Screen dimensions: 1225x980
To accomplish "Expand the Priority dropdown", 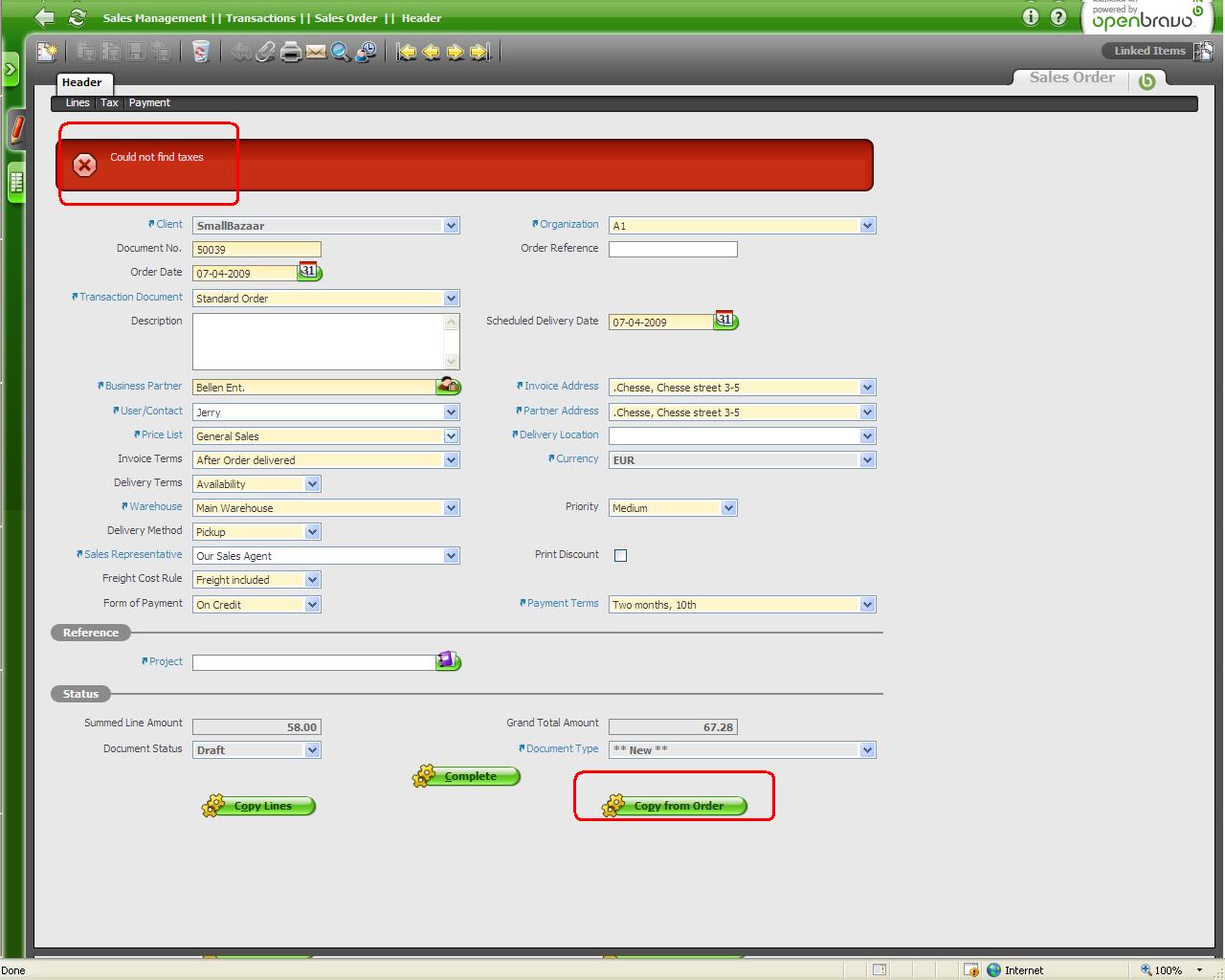I will click(728, 508).
